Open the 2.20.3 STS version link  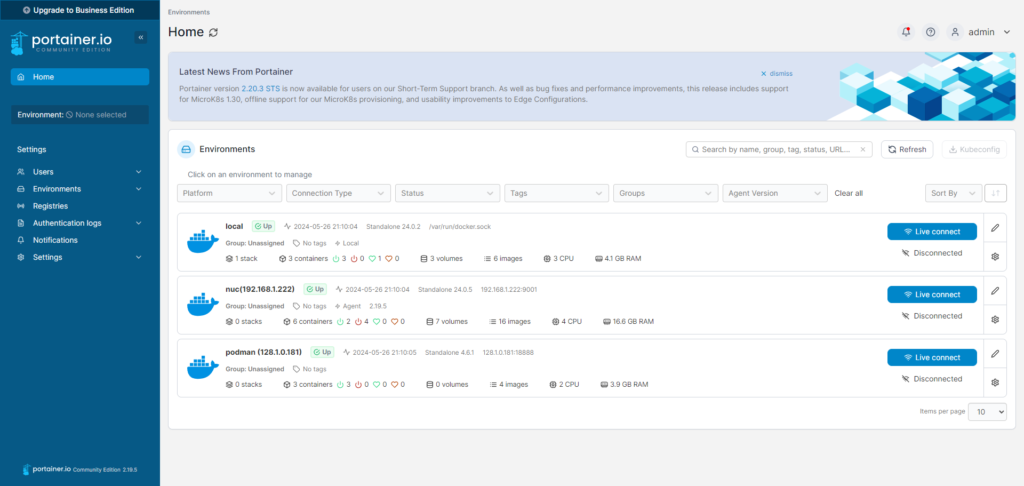(x=262, y=88)
